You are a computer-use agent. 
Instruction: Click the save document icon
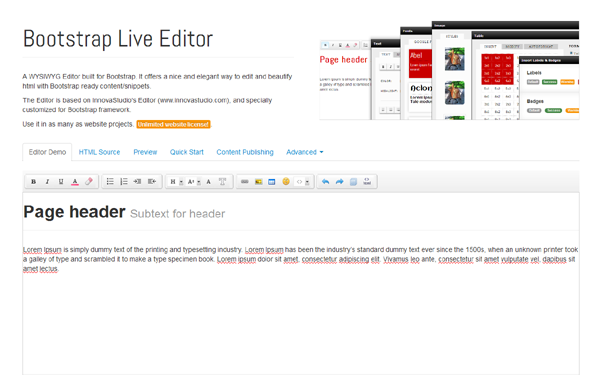(353, 182)
